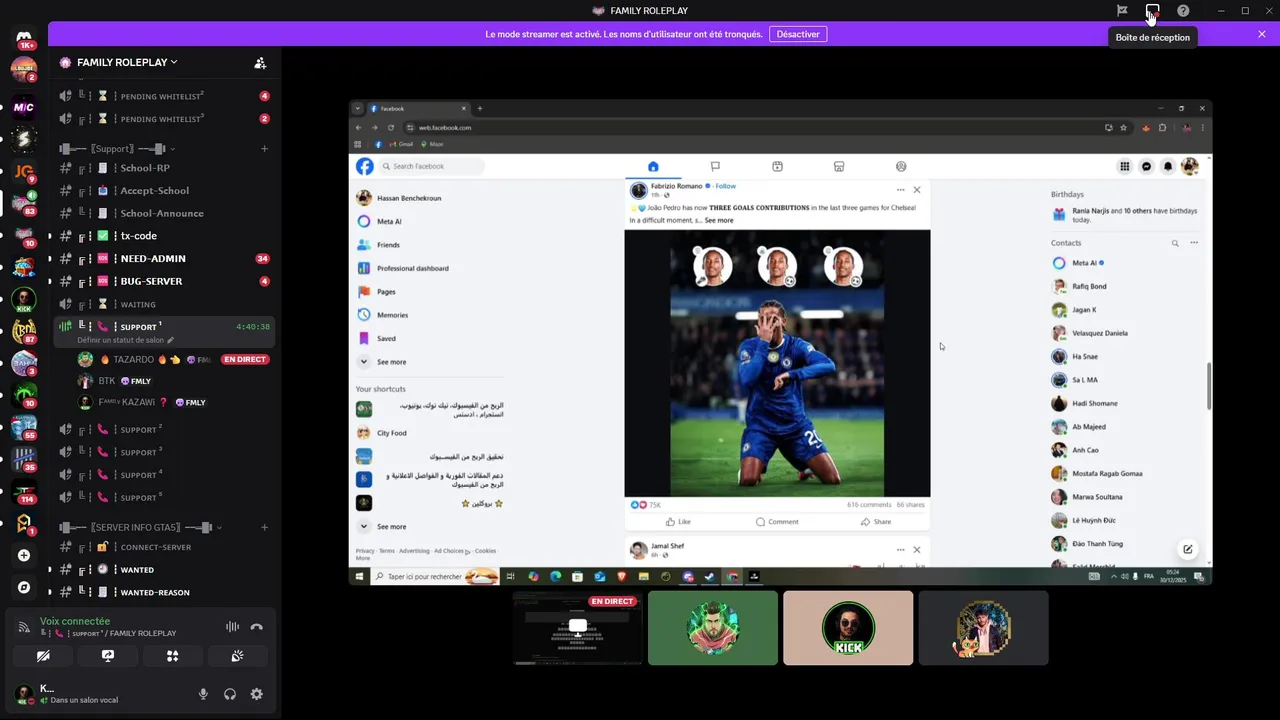Open the School-RP channel
The width and height of the screenshot is (1280, 720).
pos(166,168)
